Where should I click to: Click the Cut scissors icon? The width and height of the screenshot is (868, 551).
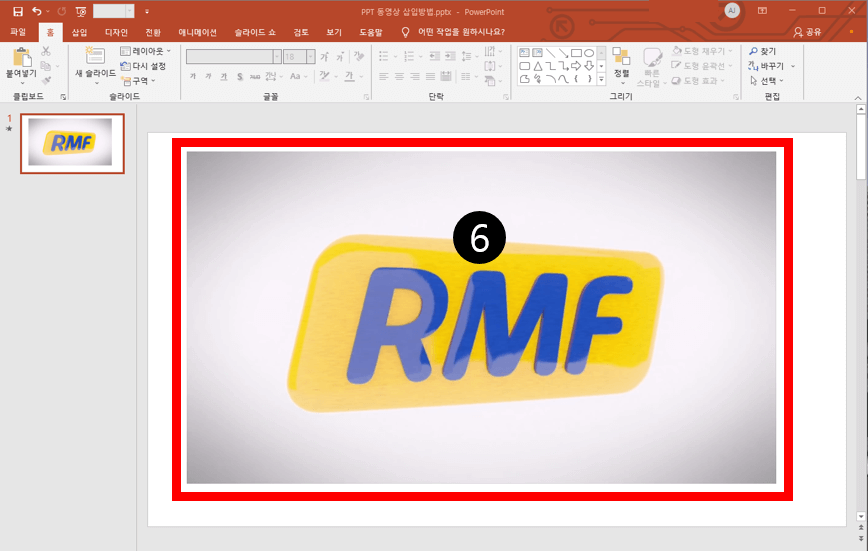[46, 52]
